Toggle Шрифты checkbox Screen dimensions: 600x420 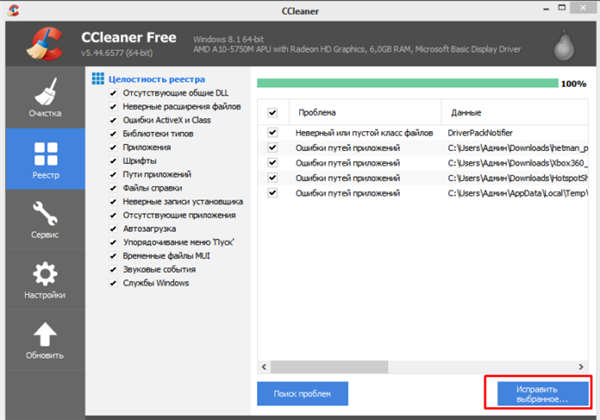coord(113,161)
